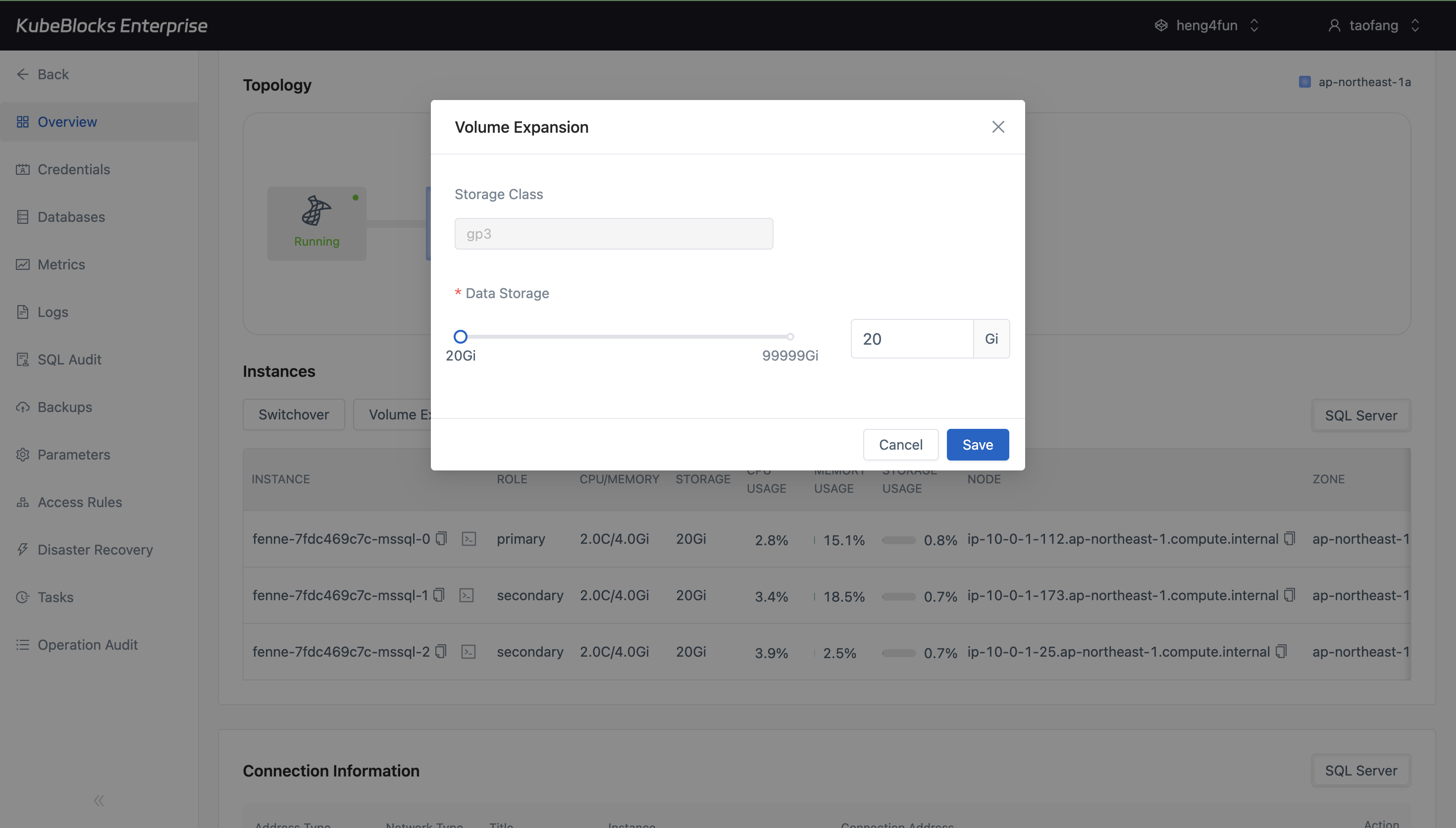Collapse the left sidebar
This screenshot has width=1456, height=828.
99,801
